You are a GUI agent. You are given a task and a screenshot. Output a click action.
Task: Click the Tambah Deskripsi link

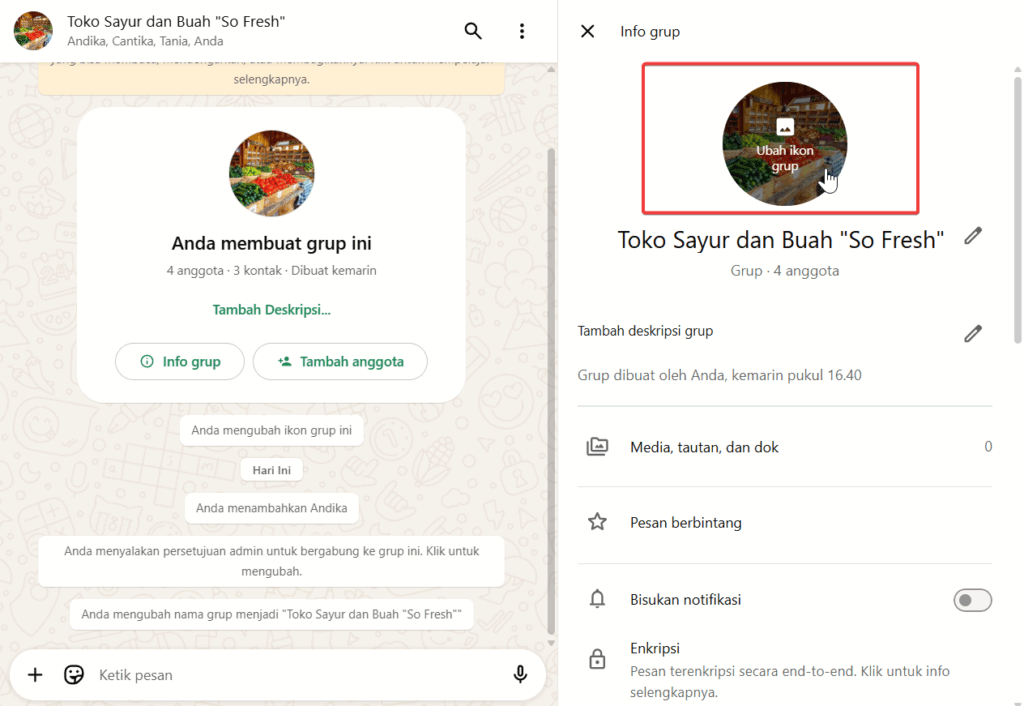tap(271, 310)
